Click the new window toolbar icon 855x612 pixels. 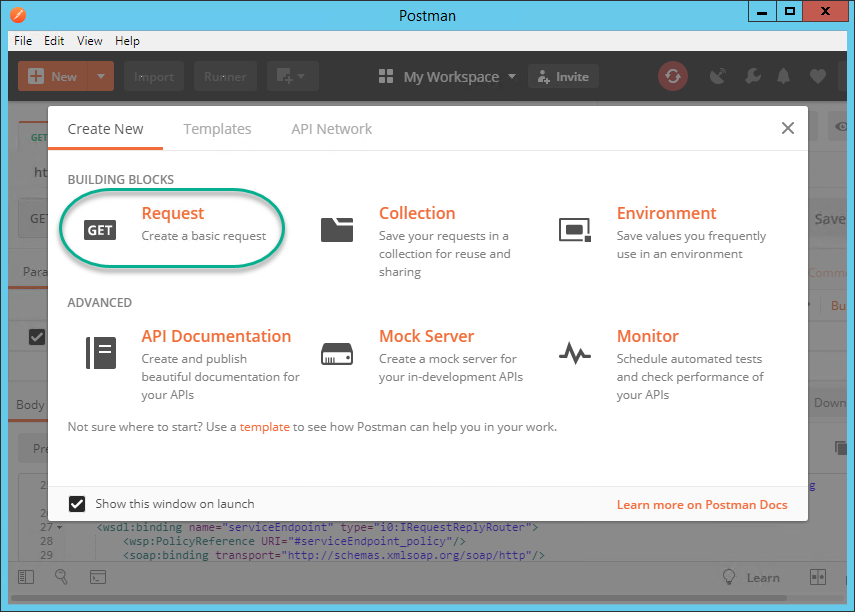292,76
